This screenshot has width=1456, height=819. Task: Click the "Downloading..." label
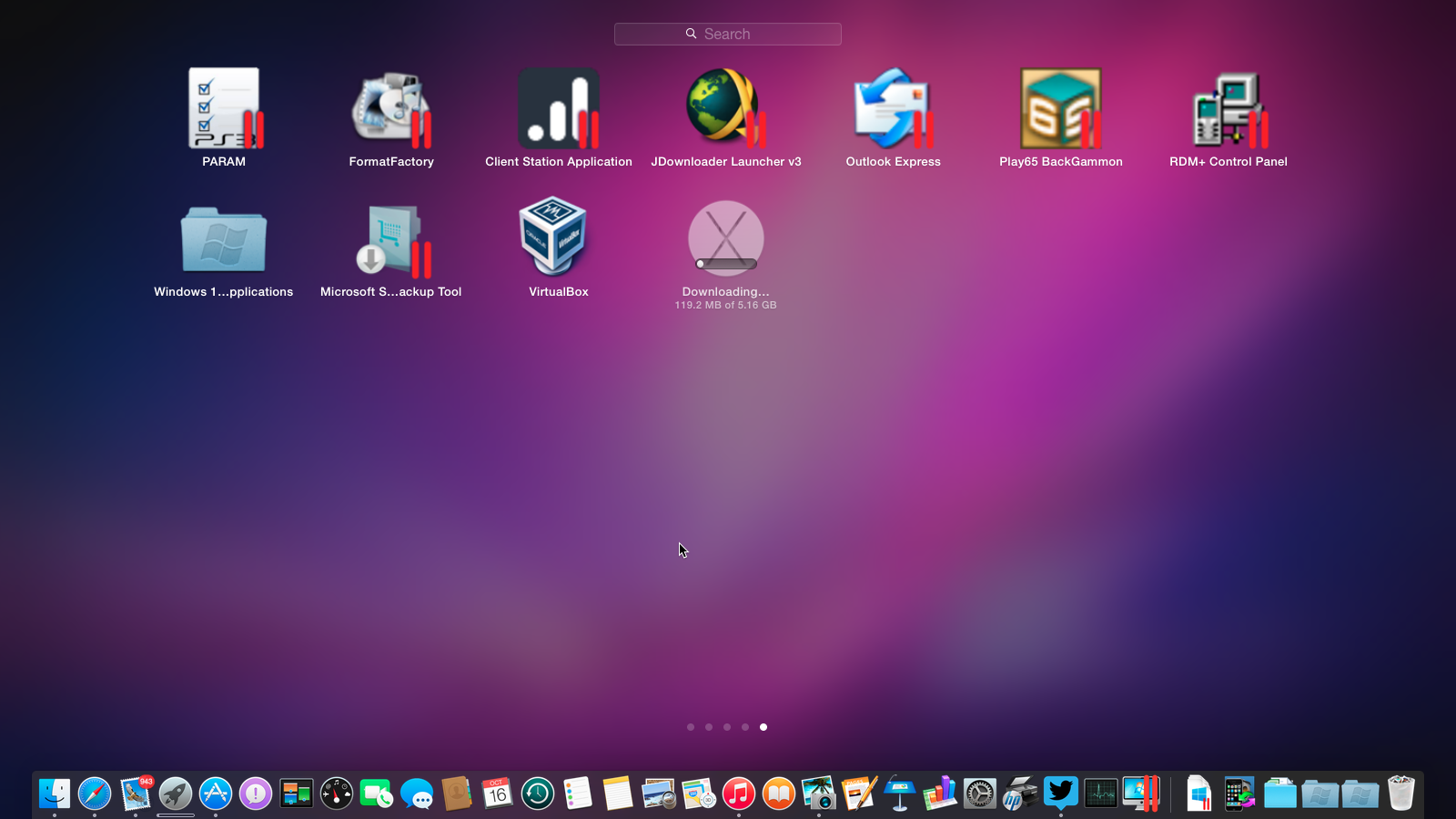tap(726, 292)
